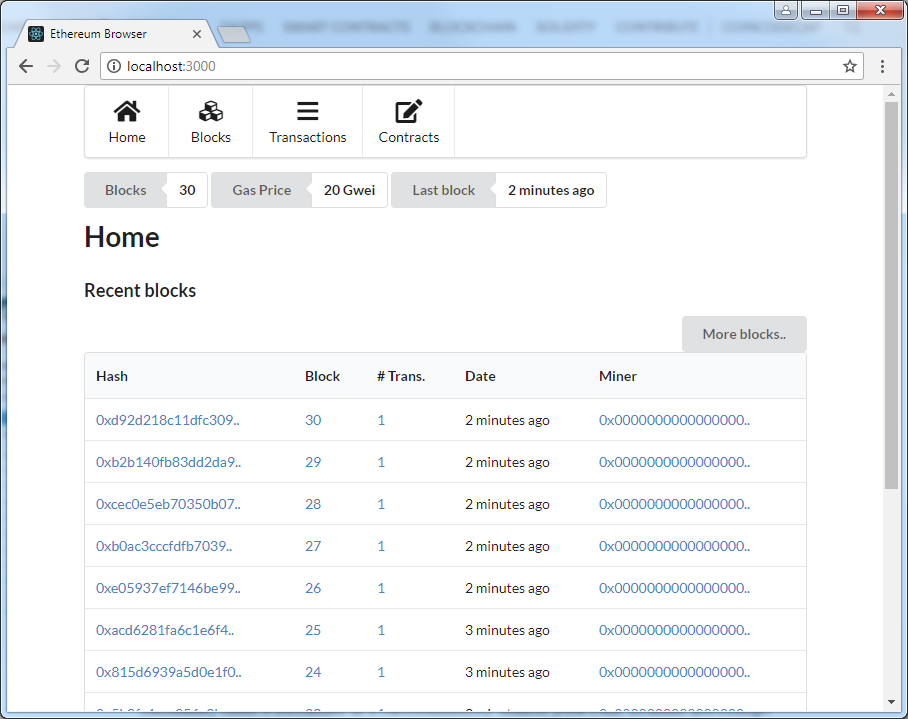
Task: Open block hash 0xe05937ef7146be99..
Action: (169, 588)
